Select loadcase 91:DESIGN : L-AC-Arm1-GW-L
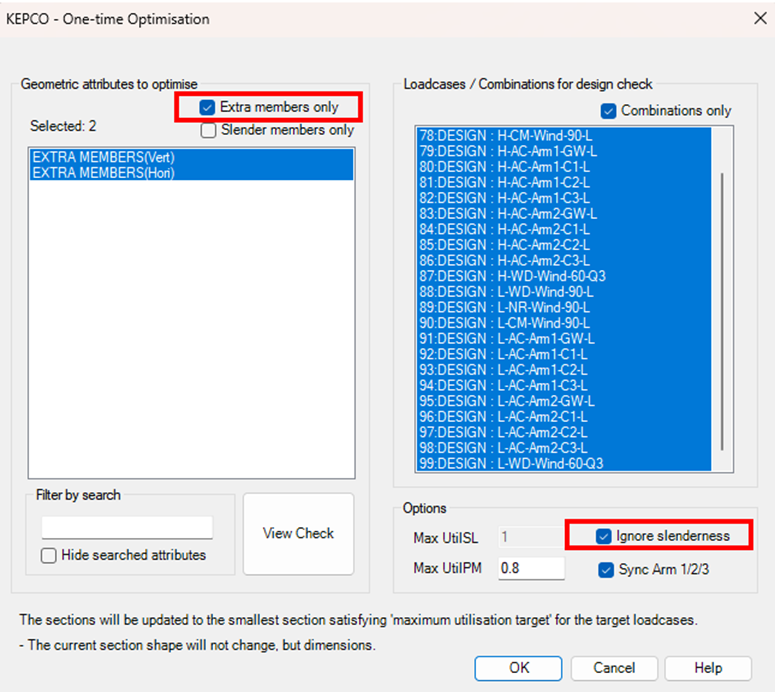 pyautogui.click(x=507, y=338)
